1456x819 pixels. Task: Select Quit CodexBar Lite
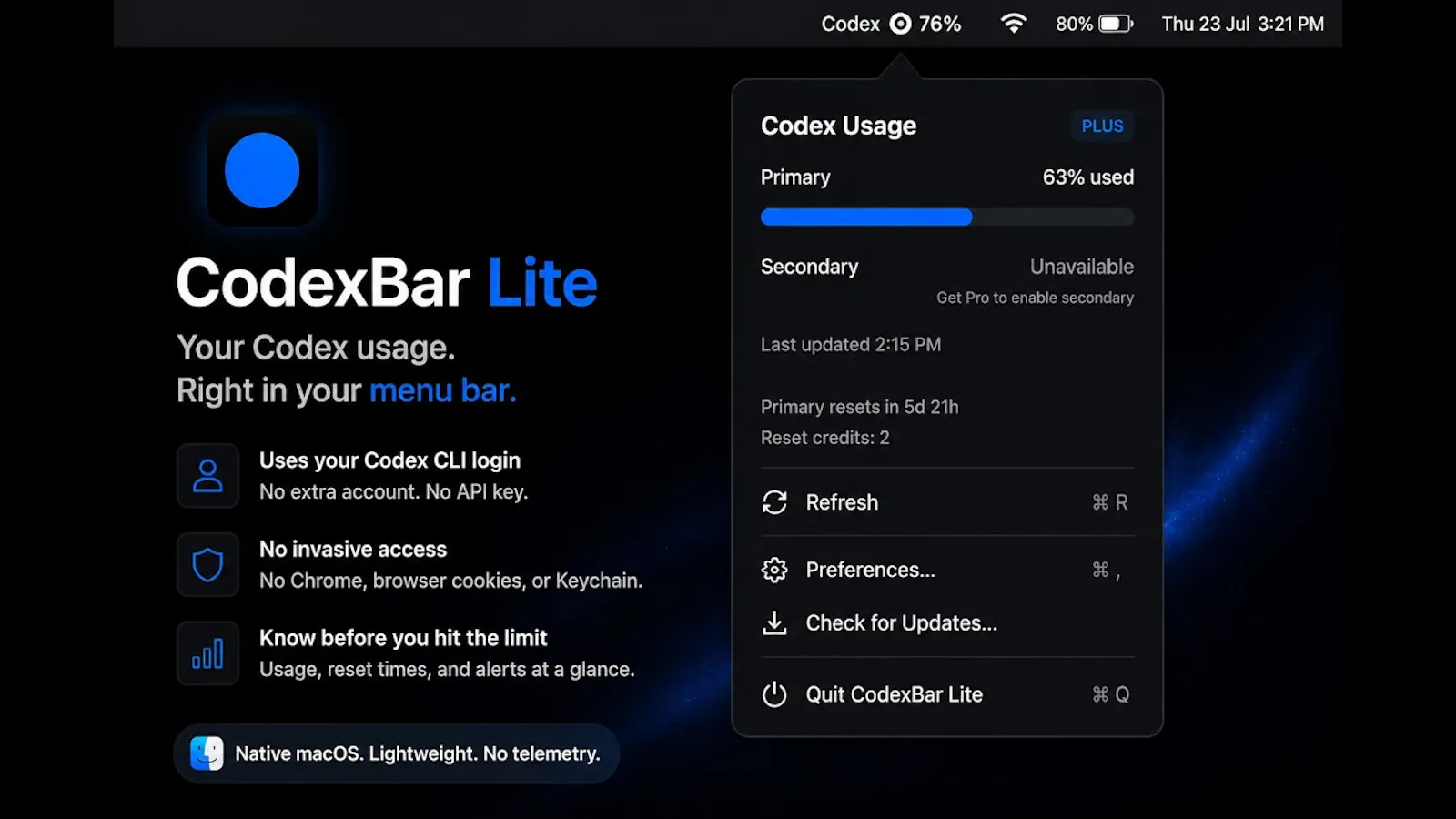pyautogui.click(x=947, y=694)
